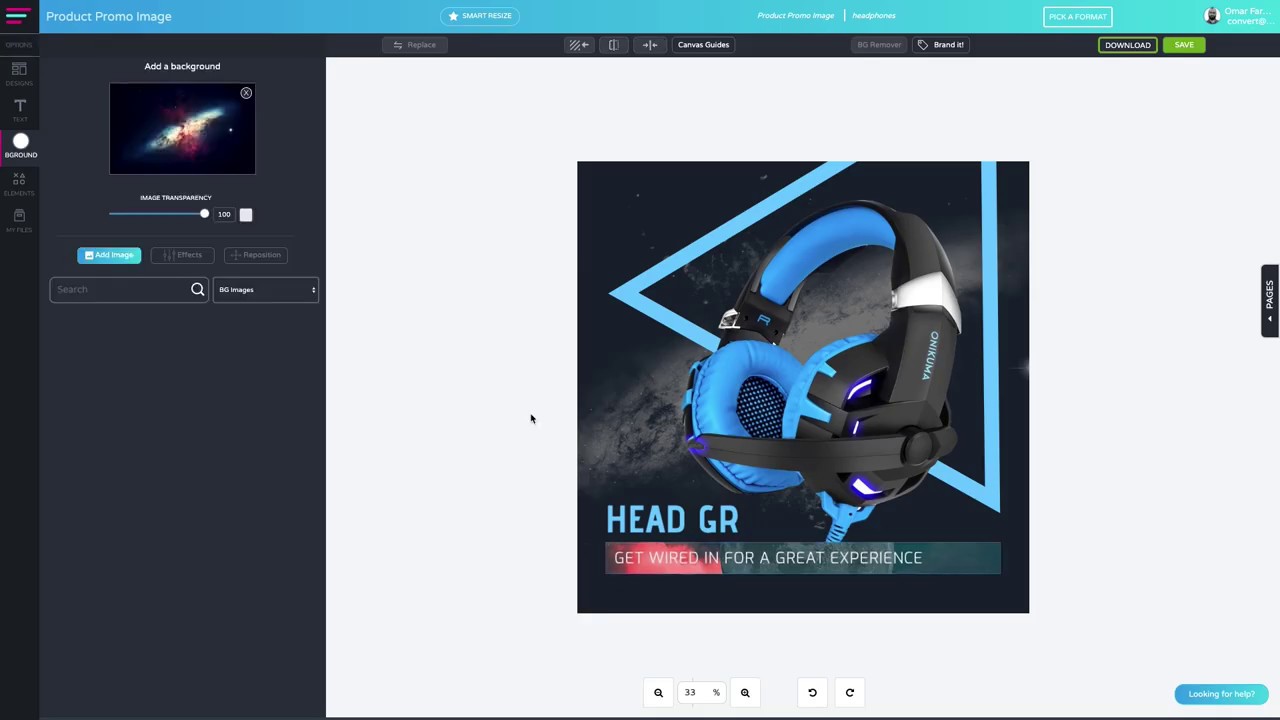
Task: Open the search icon in the background panel
Action: pyautogui.click(x=197, y=289)
